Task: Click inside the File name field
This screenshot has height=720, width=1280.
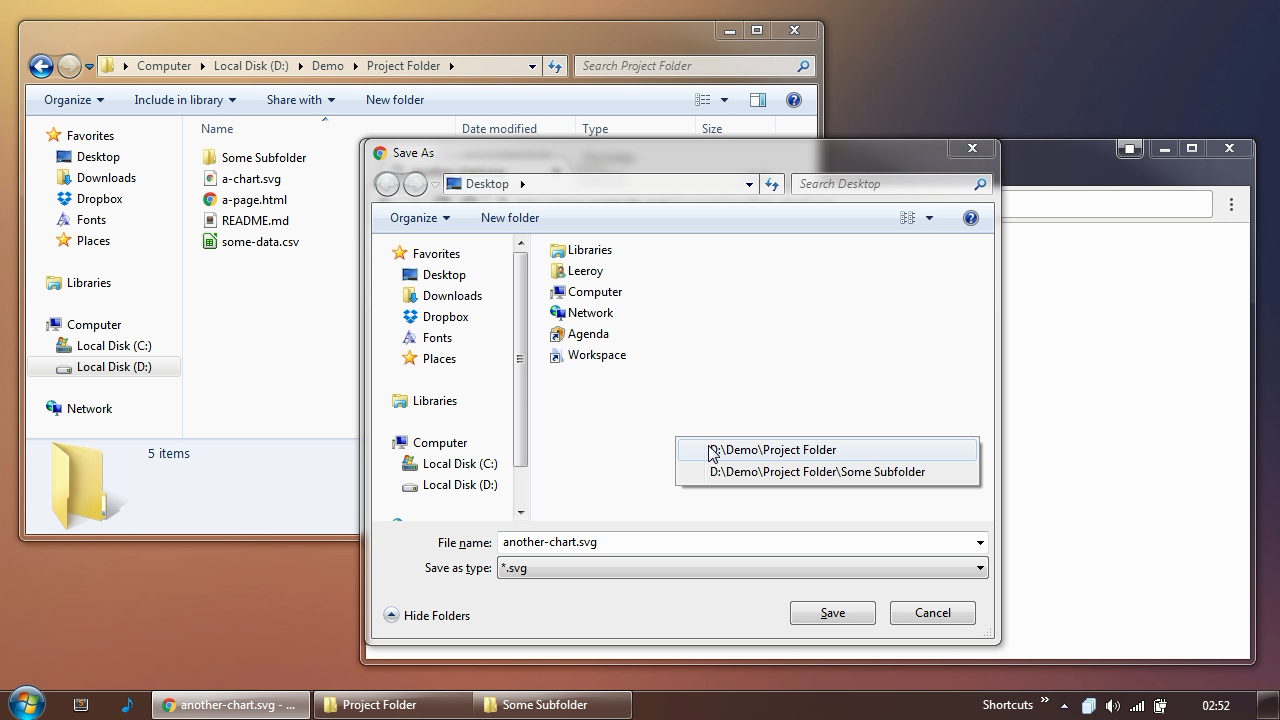Action: coord(700,542)
